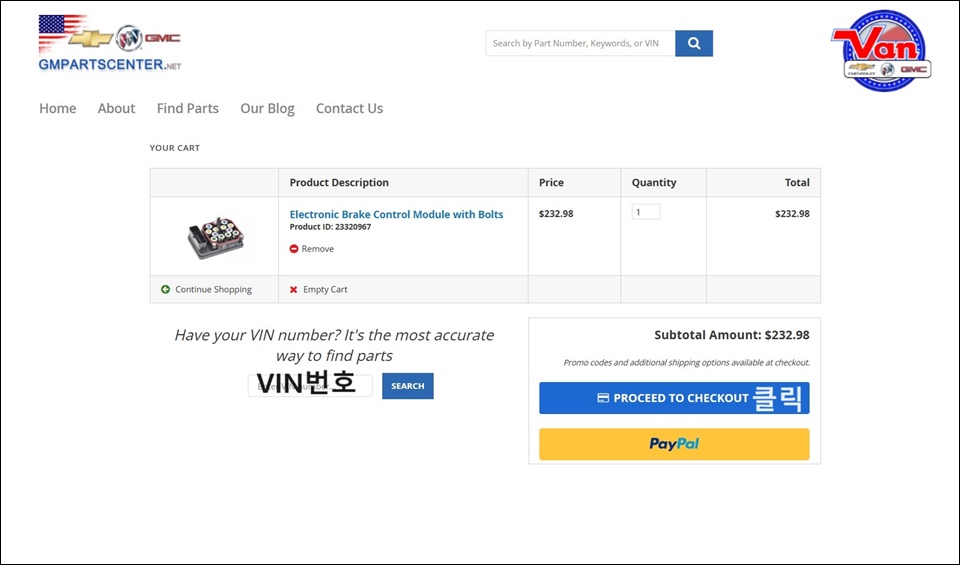The height and width of the screenshot is (565, 960).
Task: Open Electronic Brake Control Module product link
Action: [396, 214]
